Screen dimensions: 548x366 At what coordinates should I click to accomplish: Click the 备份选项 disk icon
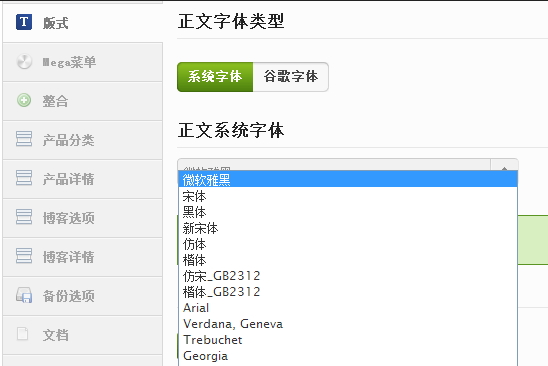click(24, 295)
